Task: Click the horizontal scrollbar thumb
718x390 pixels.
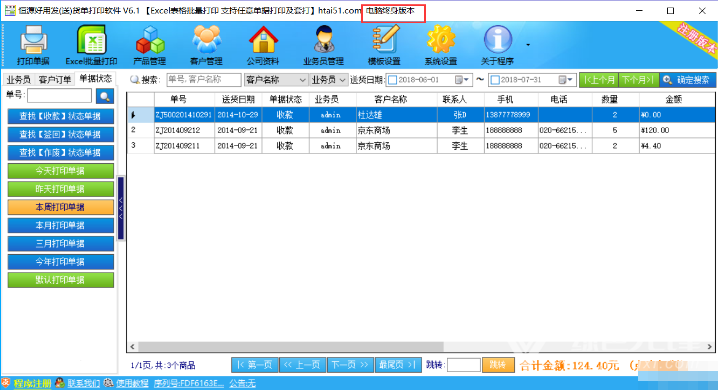Action: (291, 347)
